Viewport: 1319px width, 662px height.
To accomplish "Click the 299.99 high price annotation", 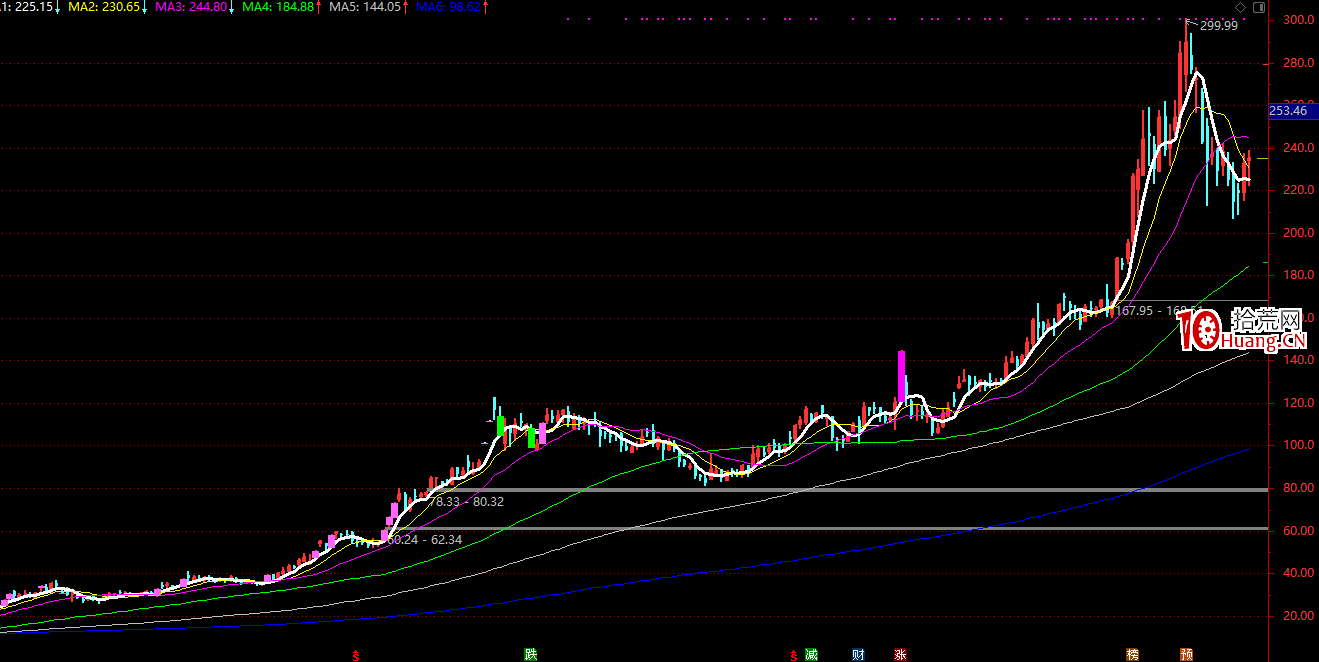I will pyautogui.click(x=1218, y=26).
